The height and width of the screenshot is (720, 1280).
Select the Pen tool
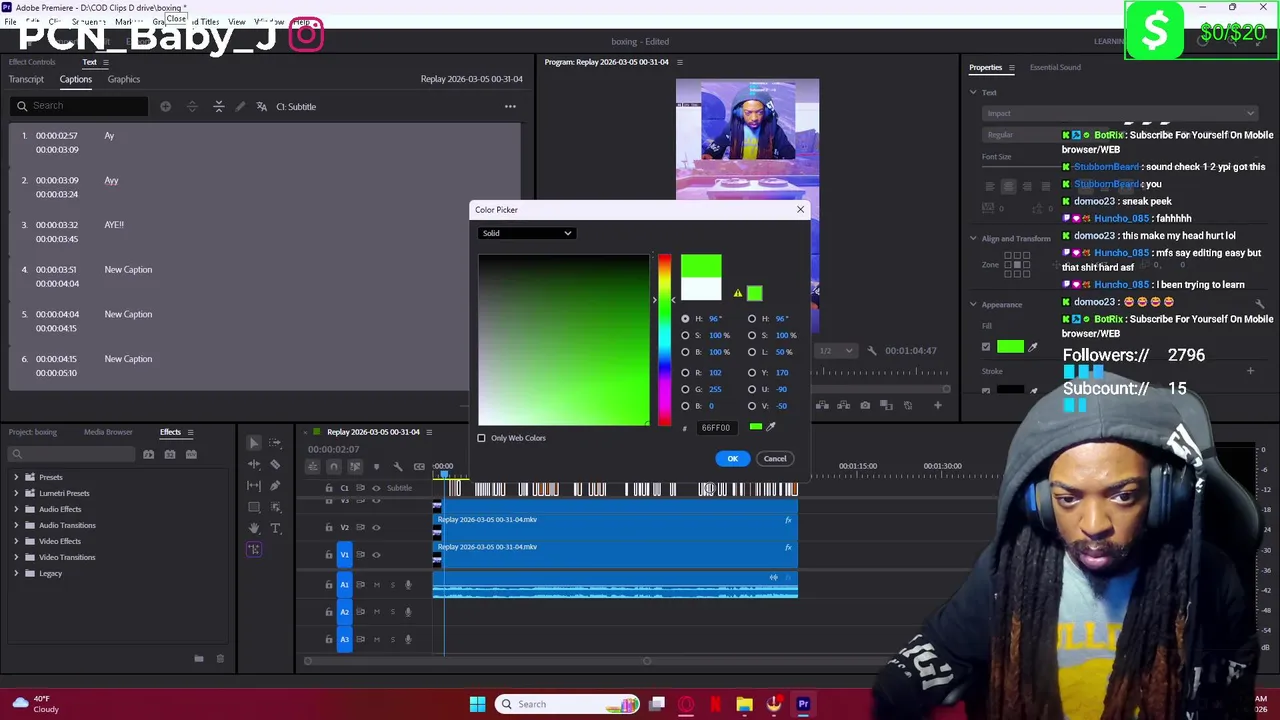coord(276,485)
